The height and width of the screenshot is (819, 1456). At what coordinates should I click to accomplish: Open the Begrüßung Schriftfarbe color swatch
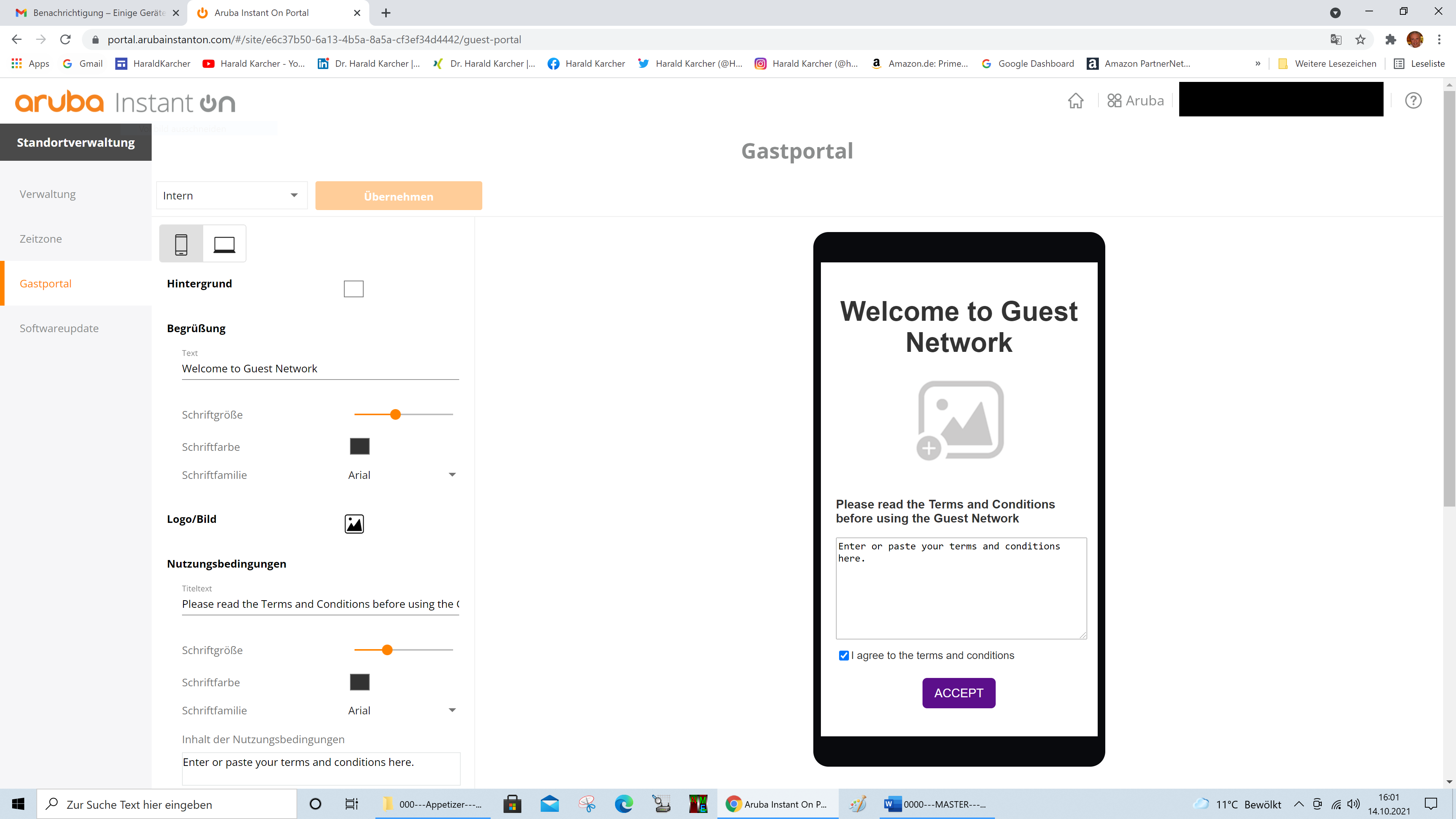coord(359,447)
